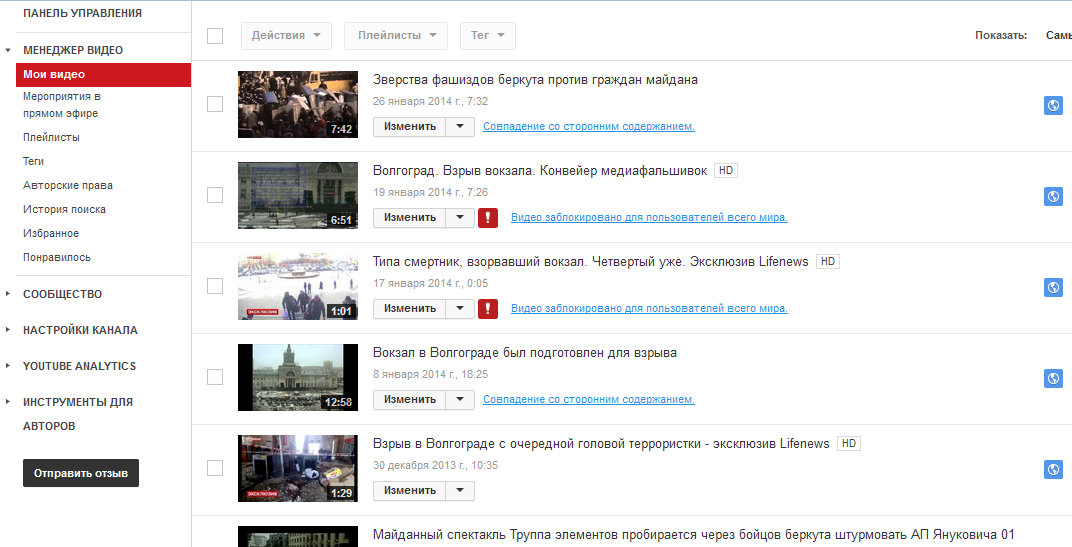Open title Вокзал в Волгограде был подготовлен для взрыва
This screenshot has height=547, width=1072.
coord(525,353)
